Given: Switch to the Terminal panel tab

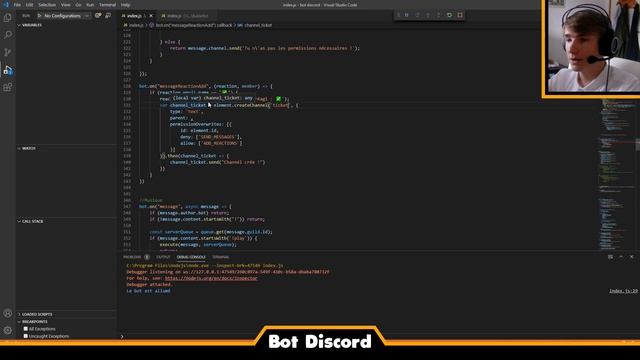Looking at the screenshot, I should coord(220,257).
